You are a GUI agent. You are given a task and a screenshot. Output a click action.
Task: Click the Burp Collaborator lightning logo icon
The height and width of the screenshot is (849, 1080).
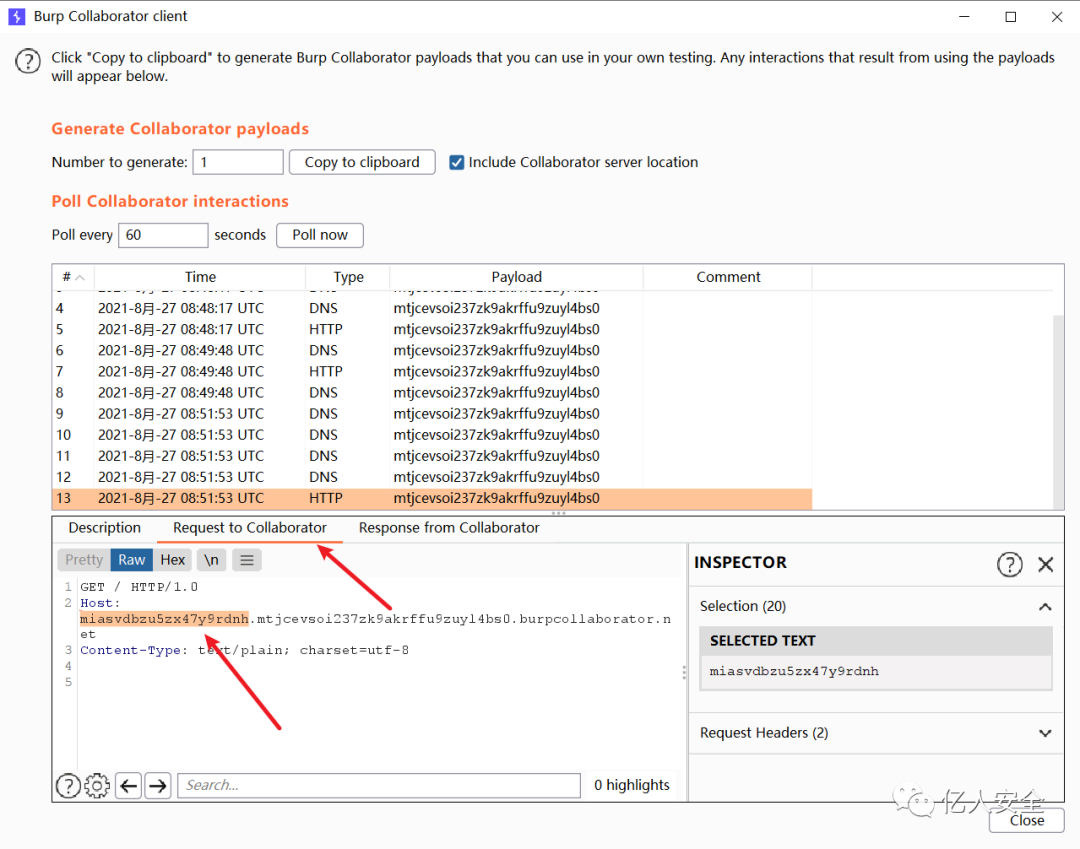click(x=17, y=16)
